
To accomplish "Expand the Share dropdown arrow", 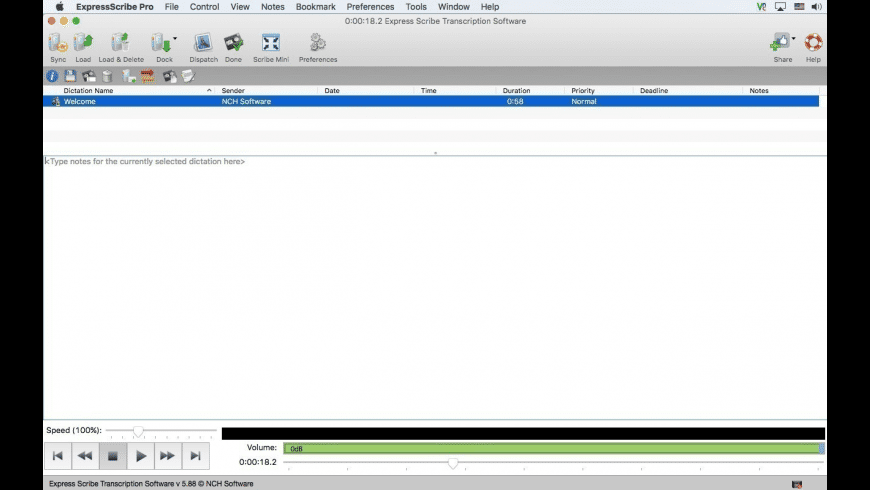I will (x=793, y=38).
